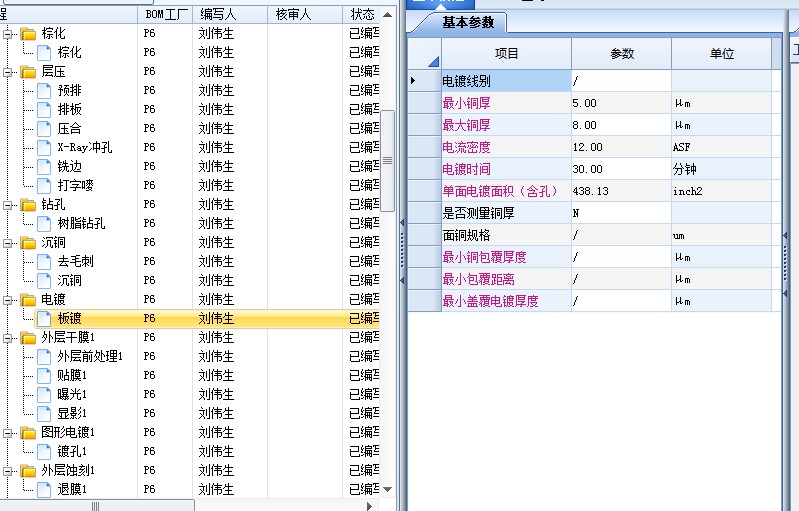Click the document icon beside 排板
The image size is (799, 511).
44,110
